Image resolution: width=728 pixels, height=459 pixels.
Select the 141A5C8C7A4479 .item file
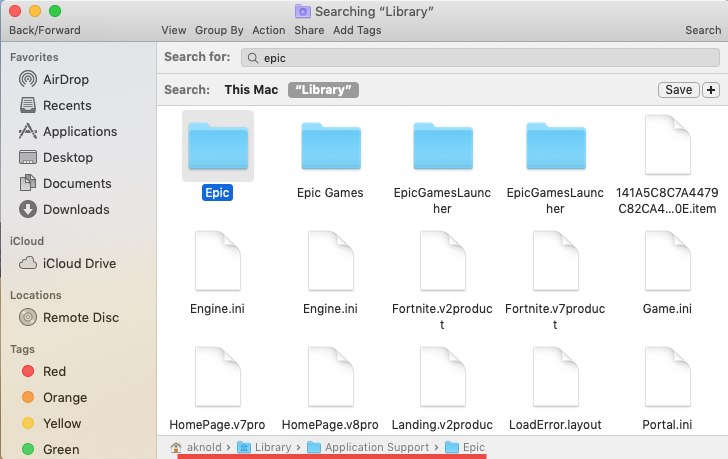pos(668,145)
